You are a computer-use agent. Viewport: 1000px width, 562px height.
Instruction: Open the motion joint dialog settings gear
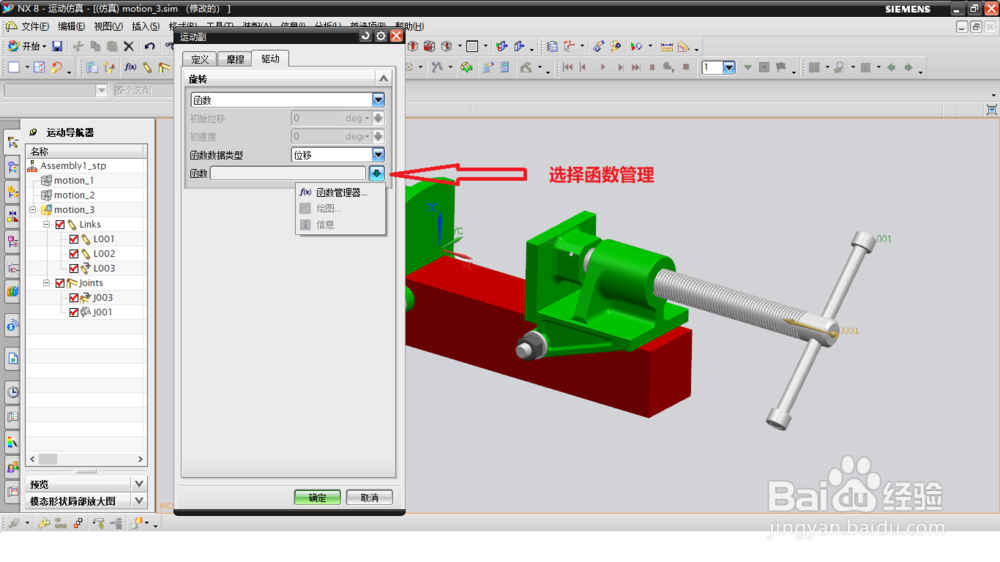[381, 36]
